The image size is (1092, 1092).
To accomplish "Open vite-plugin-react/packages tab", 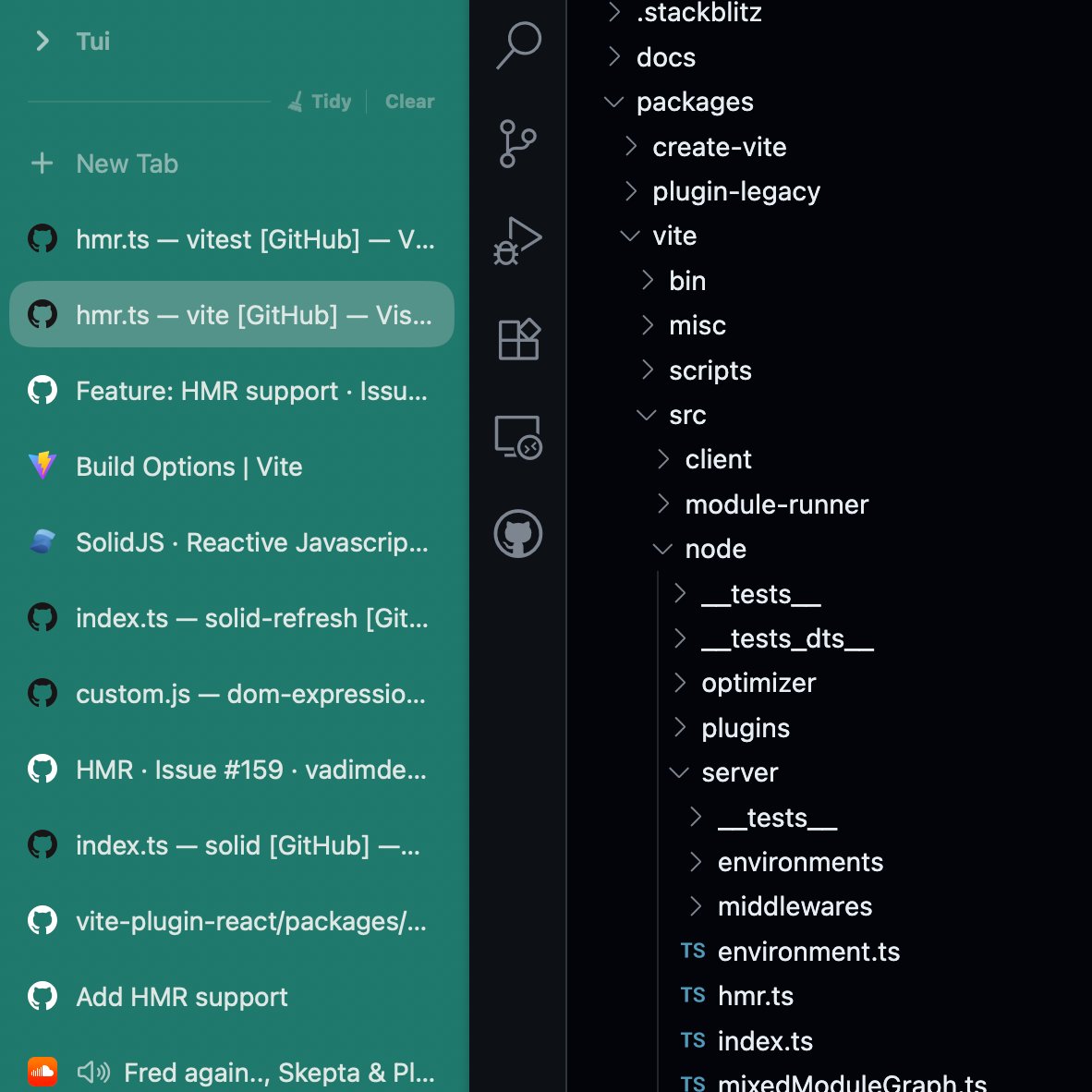I will pos(232,921).
